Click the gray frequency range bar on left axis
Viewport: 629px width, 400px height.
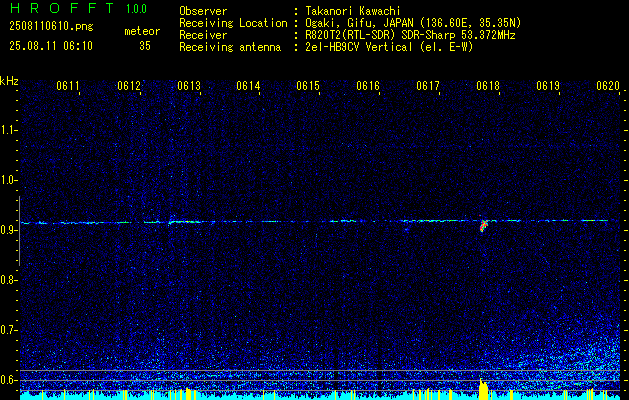click(x=19, y=231)
